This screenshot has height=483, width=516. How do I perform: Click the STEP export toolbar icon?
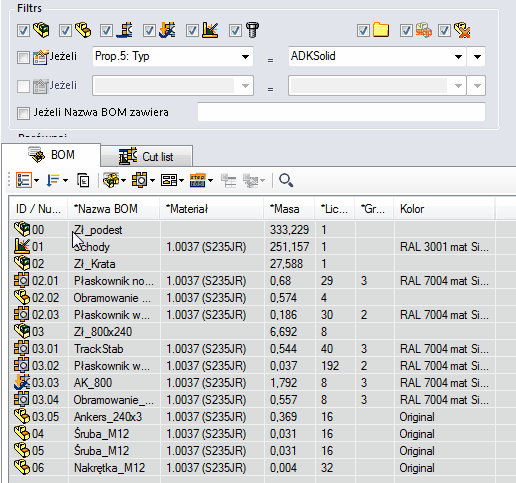[201, 180]
